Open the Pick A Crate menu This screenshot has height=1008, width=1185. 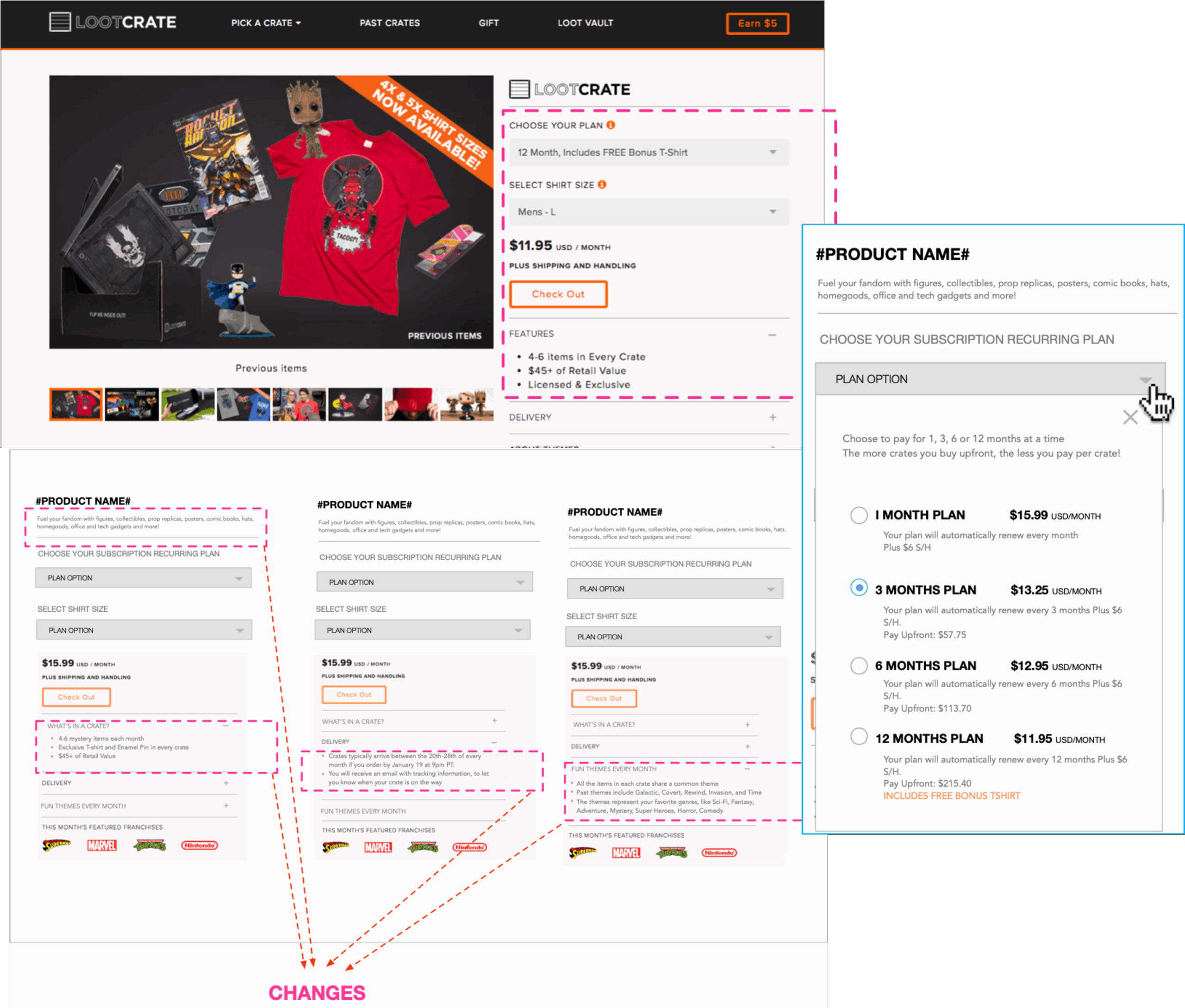[x=266, y=23]
